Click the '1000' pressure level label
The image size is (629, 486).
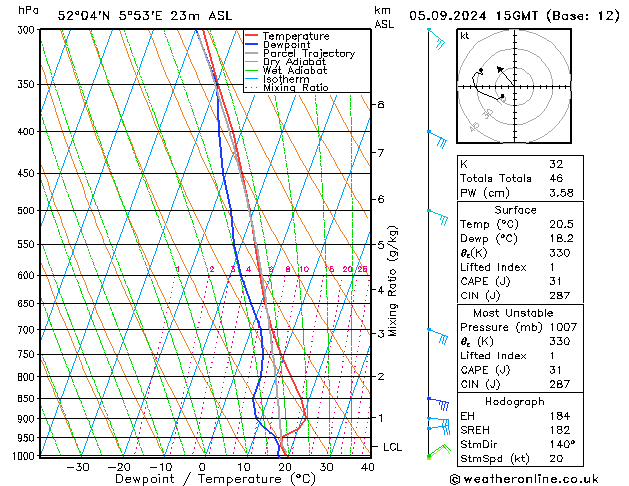tap(24, 456)
